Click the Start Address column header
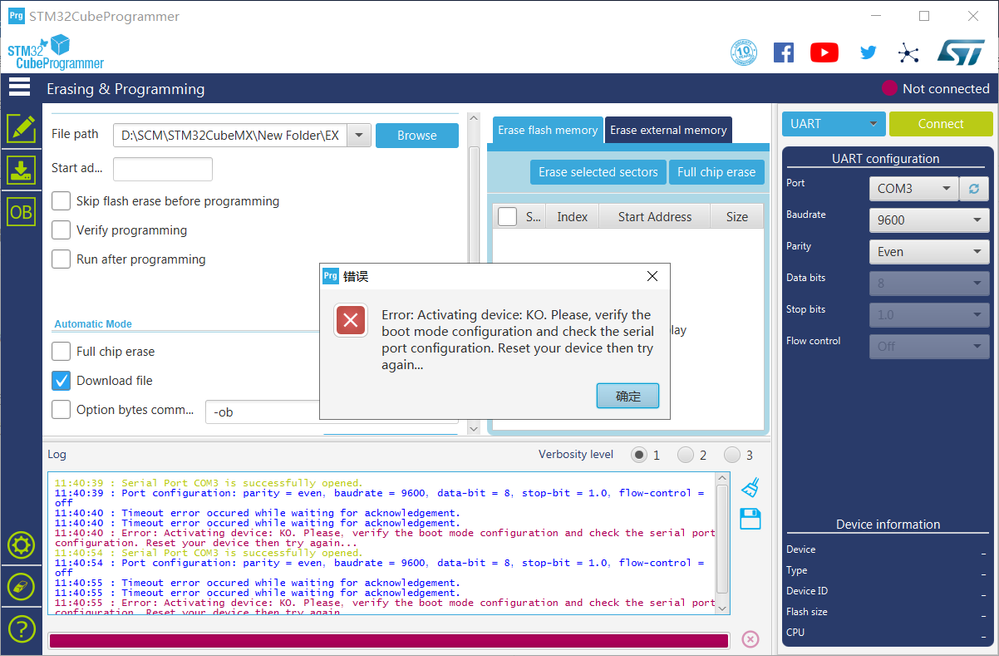 tap(654, 217)
